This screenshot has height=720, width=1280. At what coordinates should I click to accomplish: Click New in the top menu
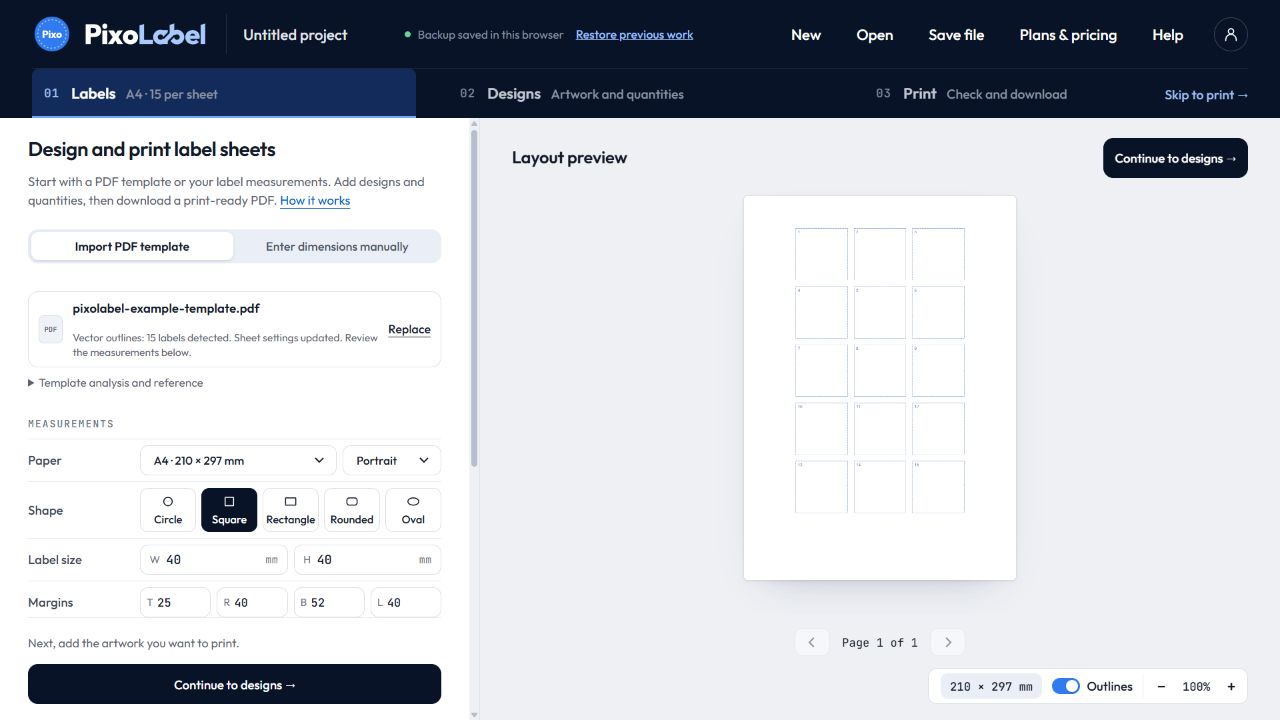(806, 35)
